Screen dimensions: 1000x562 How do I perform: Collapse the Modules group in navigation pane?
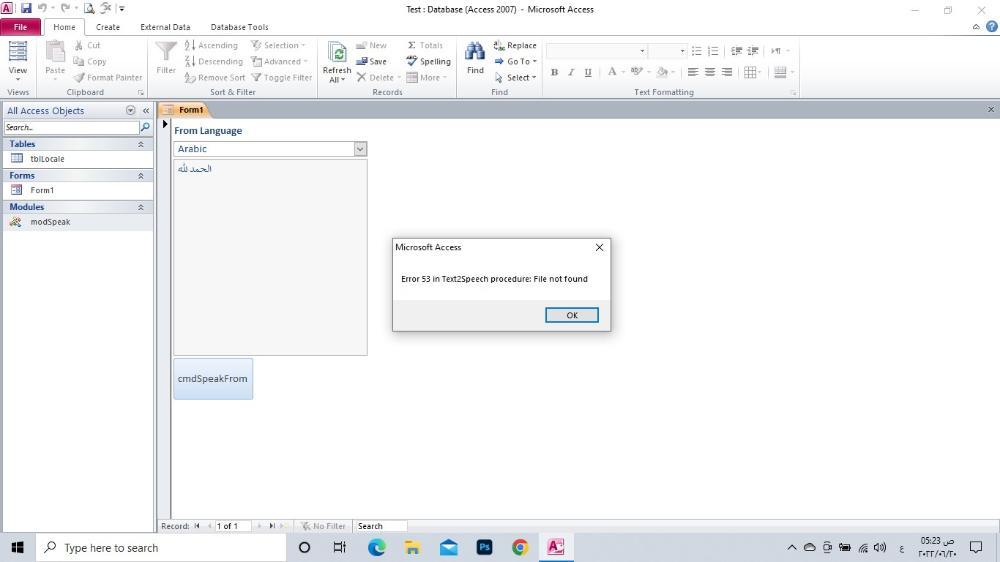tap(140, 207)
